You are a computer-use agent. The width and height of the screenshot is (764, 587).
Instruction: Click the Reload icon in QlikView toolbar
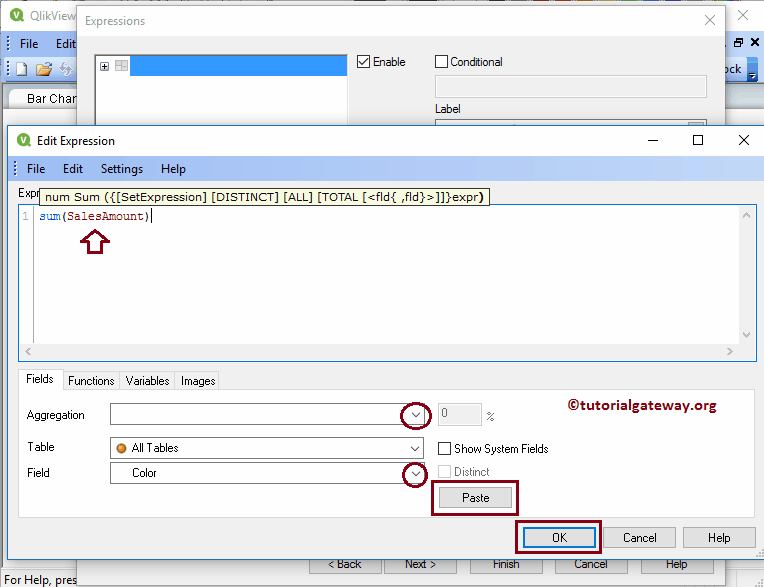point(65,69)
